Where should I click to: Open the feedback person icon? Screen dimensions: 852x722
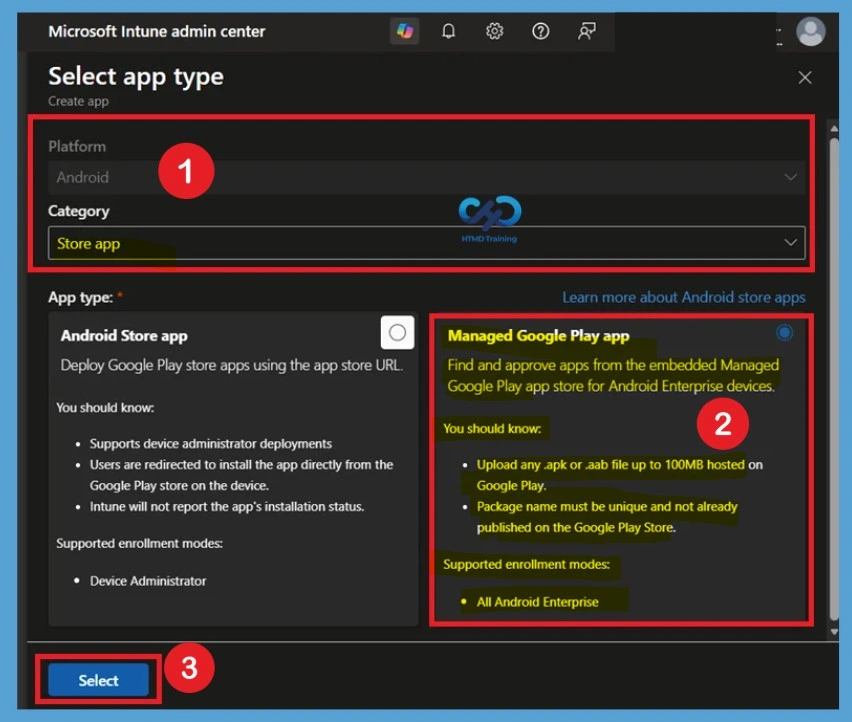click(587, 31)
